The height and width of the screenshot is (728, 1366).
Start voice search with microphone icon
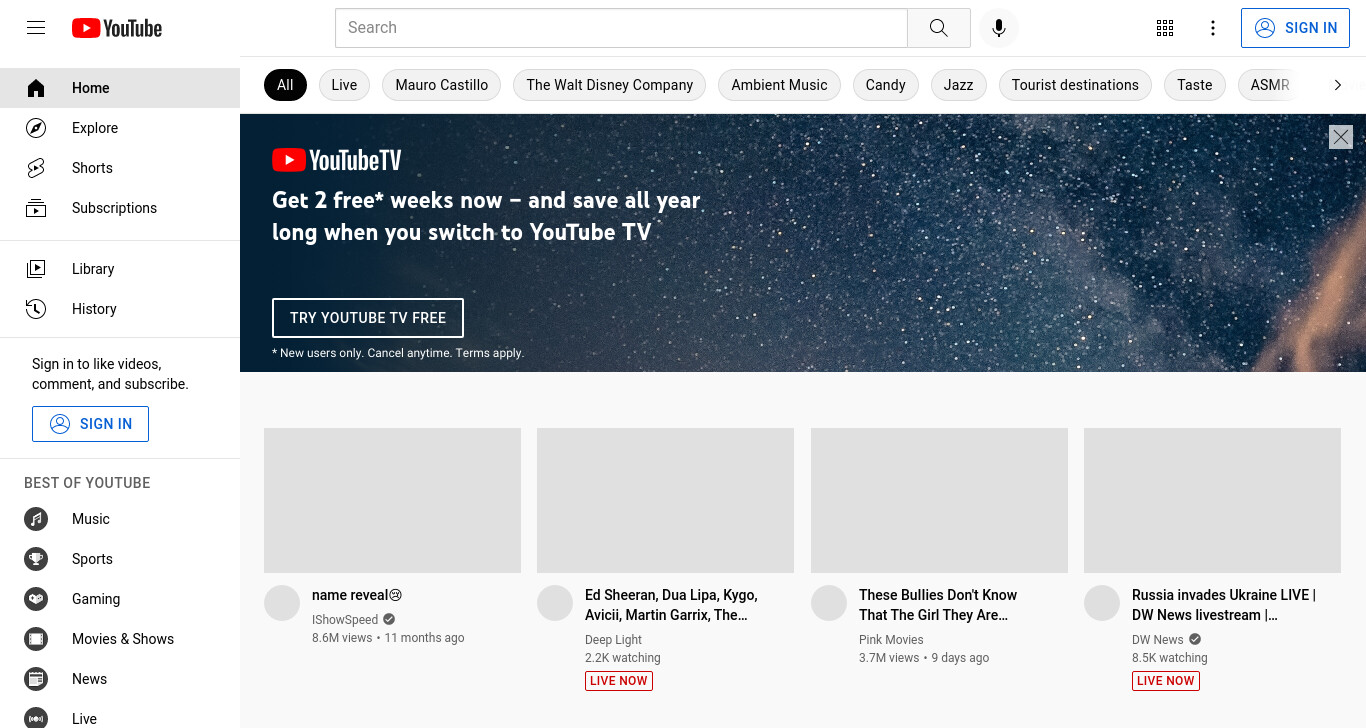pyautogui.click(x=998, y=28)
